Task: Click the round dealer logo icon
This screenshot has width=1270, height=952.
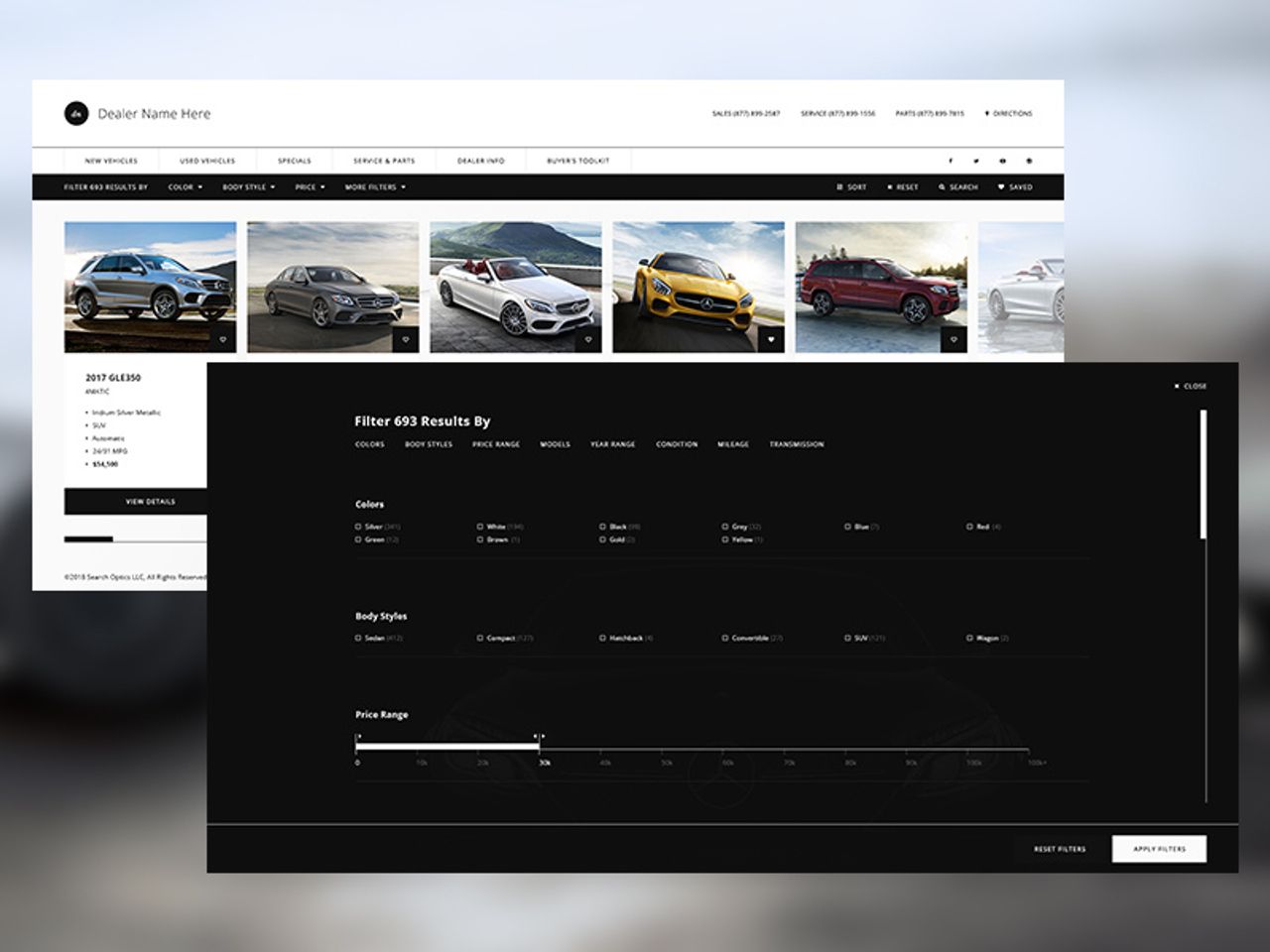Action: 76,114
